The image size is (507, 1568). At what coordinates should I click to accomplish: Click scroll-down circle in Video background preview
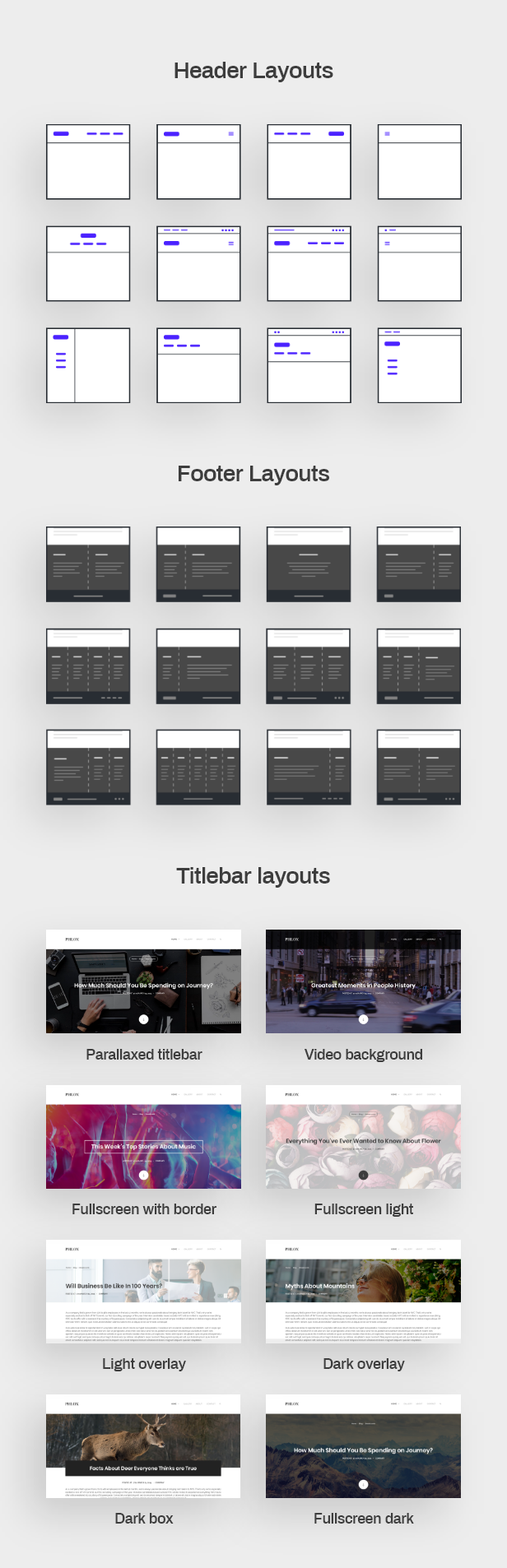(363, 1019)
